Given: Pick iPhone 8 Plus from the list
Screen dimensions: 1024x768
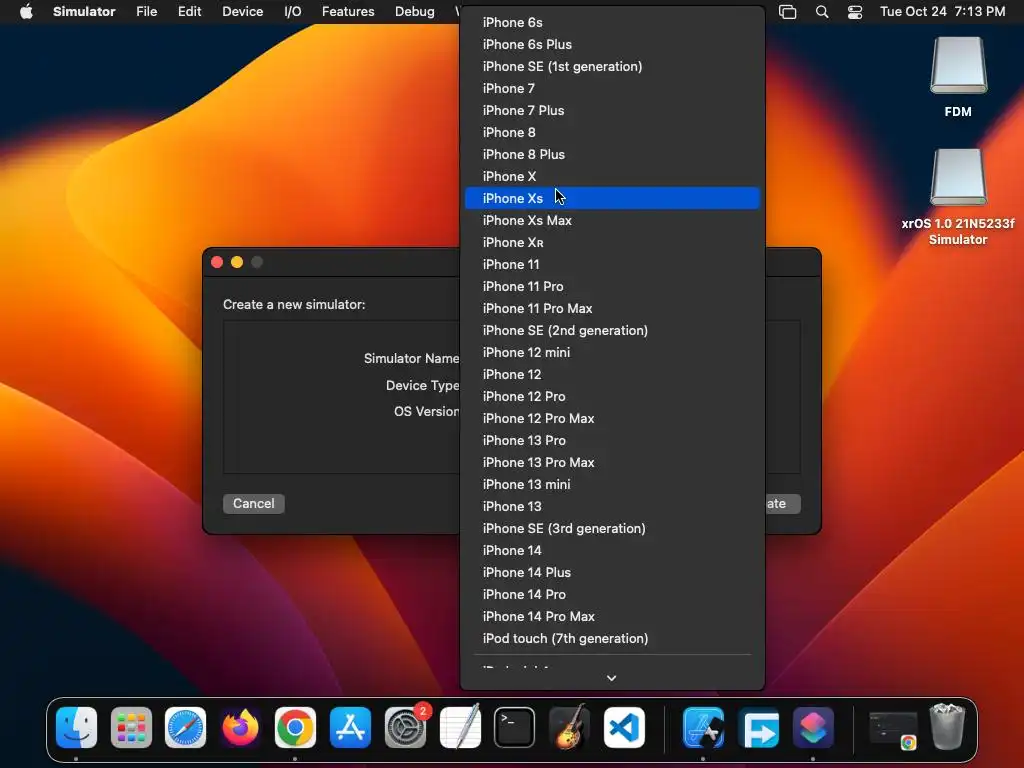Looking at the screenshot, I should click(612, 155).
